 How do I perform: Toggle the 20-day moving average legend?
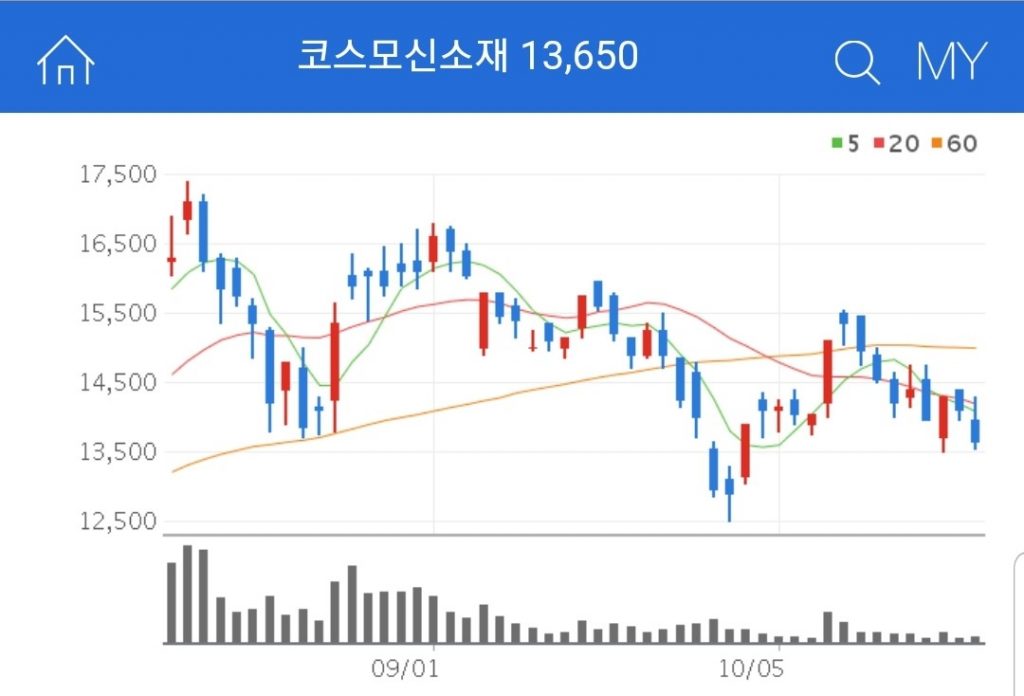point(896,144)
